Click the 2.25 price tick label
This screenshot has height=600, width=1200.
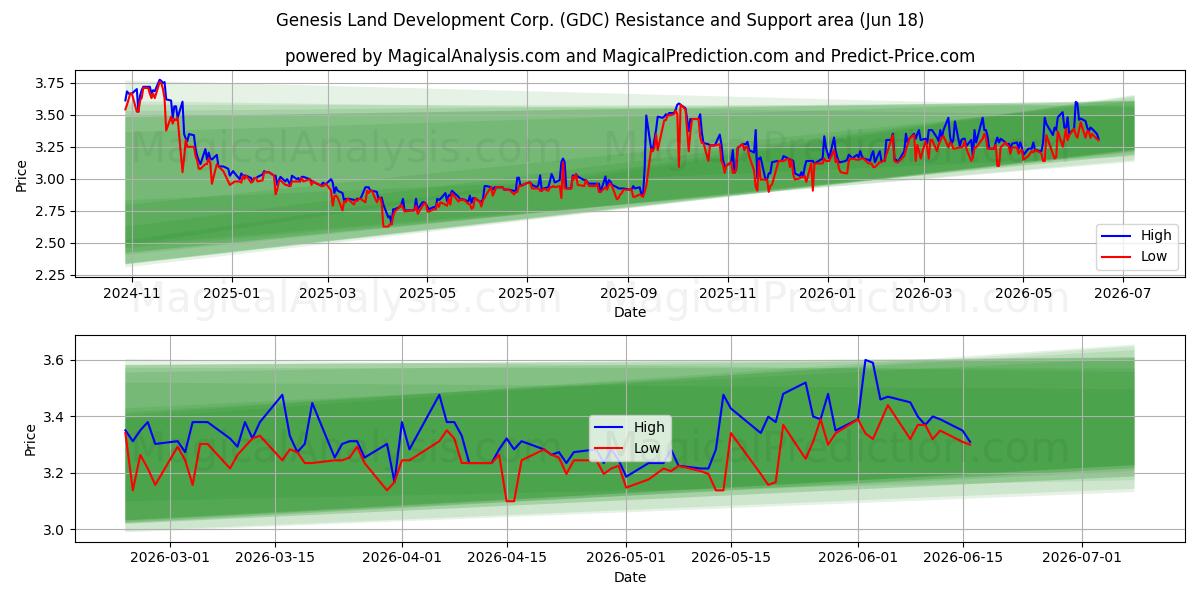[x=50, y=275]
